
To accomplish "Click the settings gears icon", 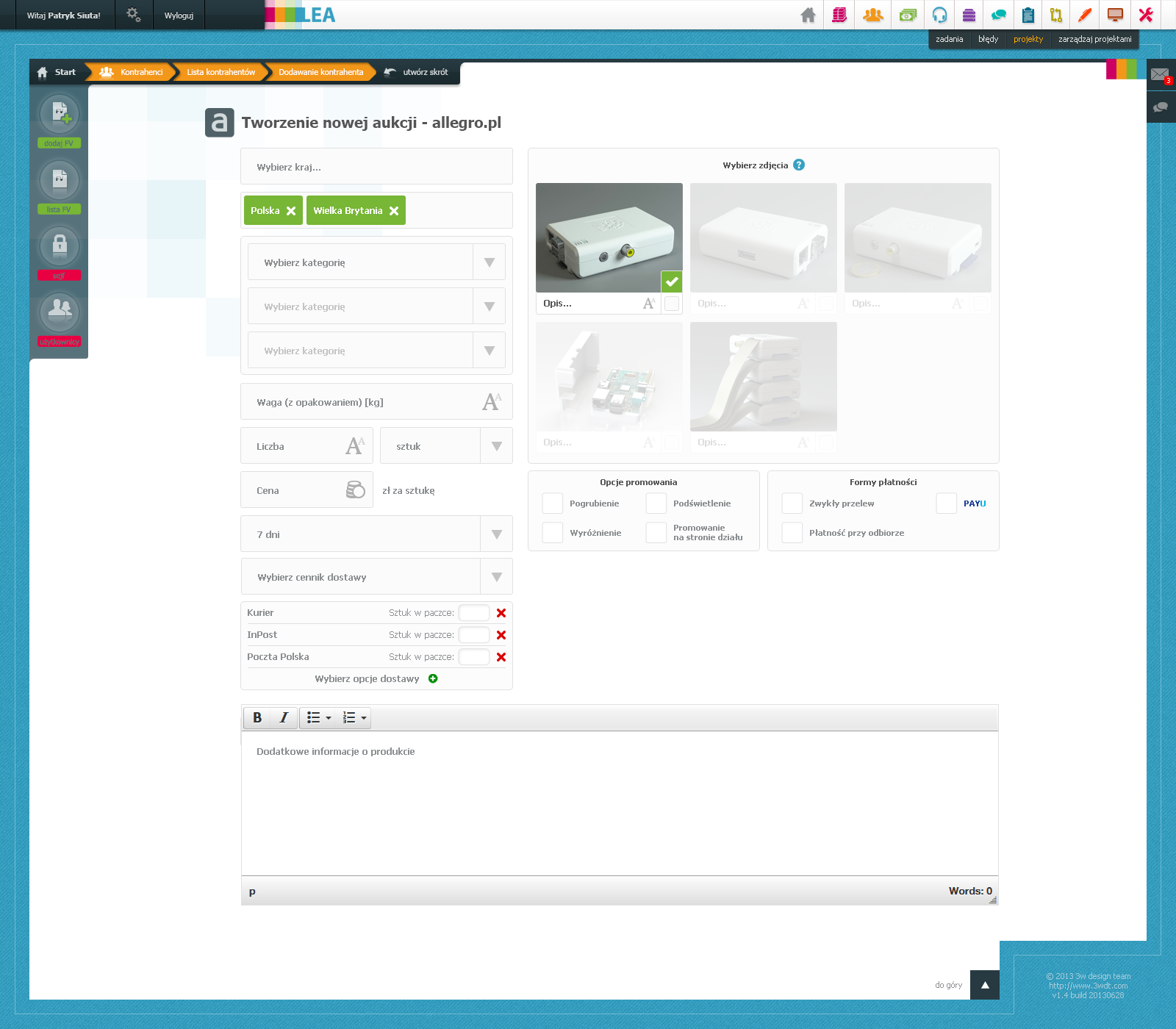I will [133, 15].
